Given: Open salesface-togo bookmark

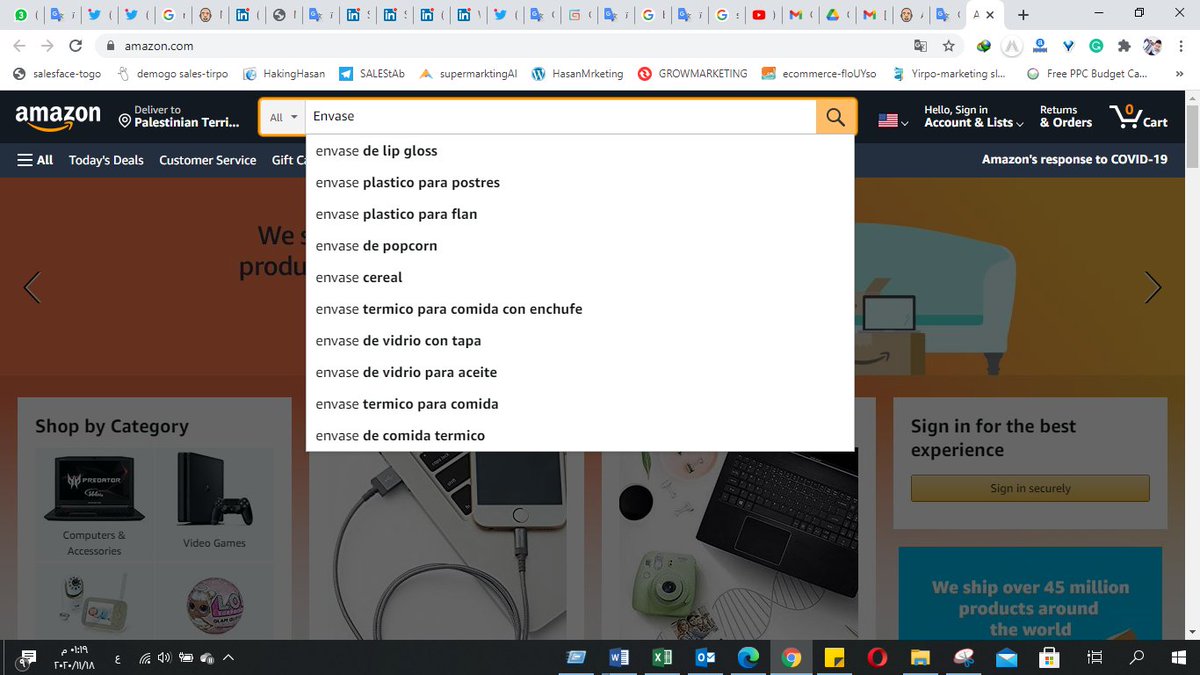Looking at the screenshot, I should 58,74.
